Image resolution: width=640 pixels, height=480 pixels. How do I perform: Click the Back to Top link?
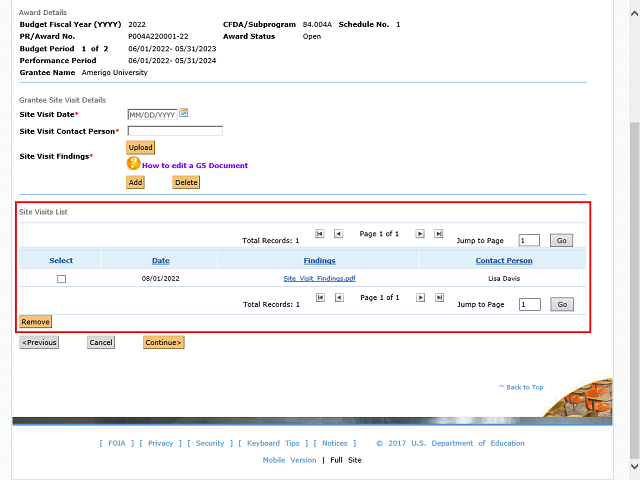tap(521, 387)
